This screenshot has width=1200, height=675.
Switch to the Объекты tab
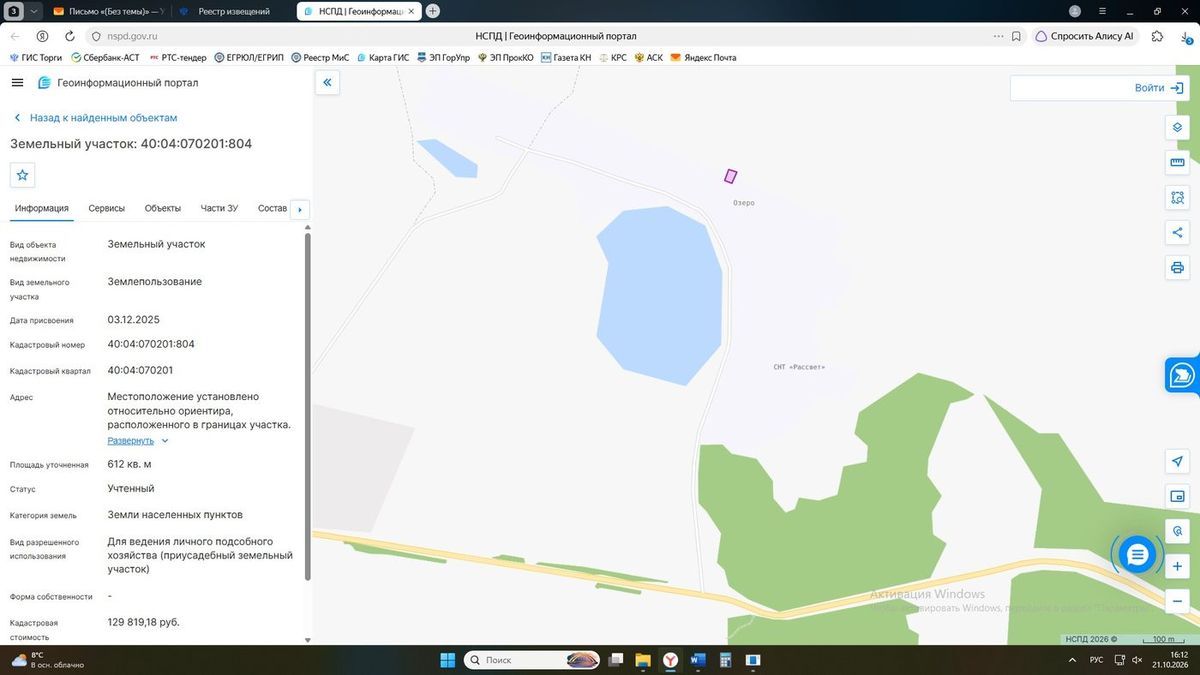163,208
